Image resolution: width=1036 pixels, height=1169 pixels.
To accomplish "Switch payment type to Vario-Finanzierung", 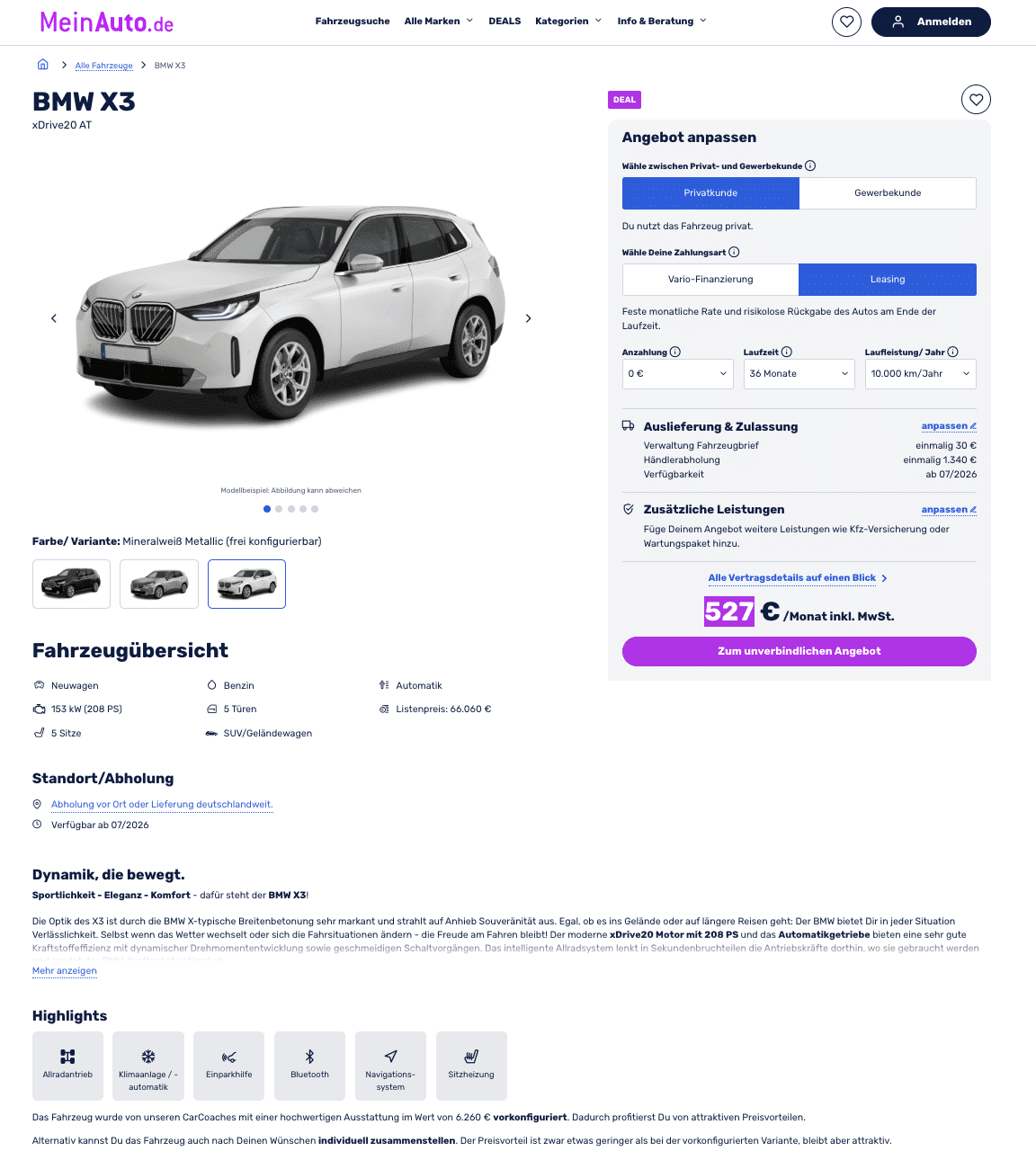I will click(710, 280).
